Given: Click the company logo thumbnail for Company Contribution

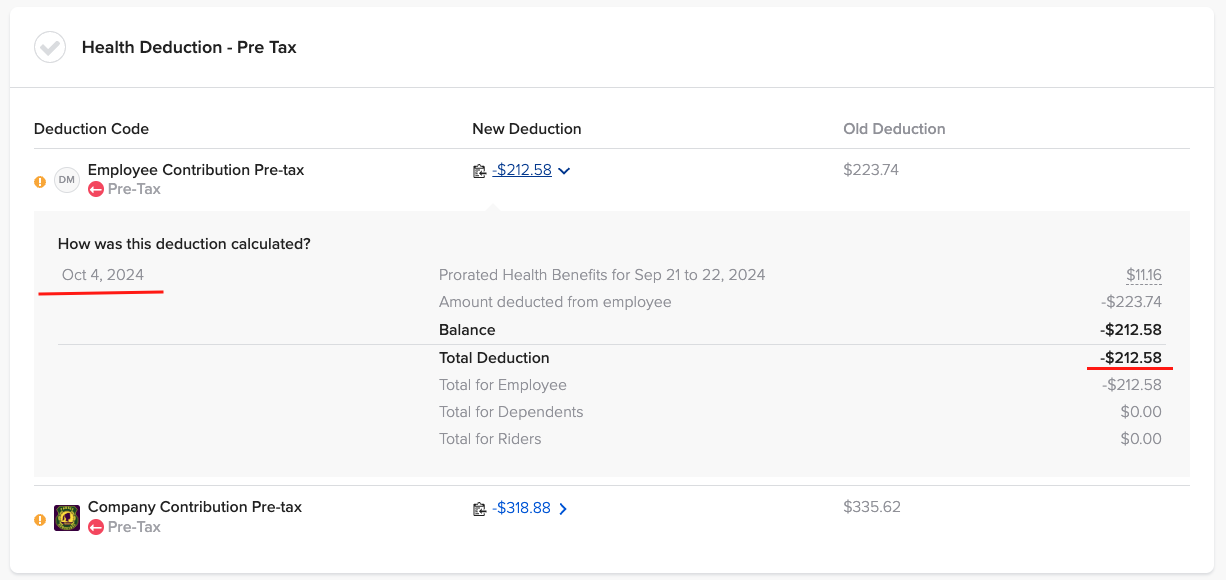Looking at the screenshot, I should (66, 518).
